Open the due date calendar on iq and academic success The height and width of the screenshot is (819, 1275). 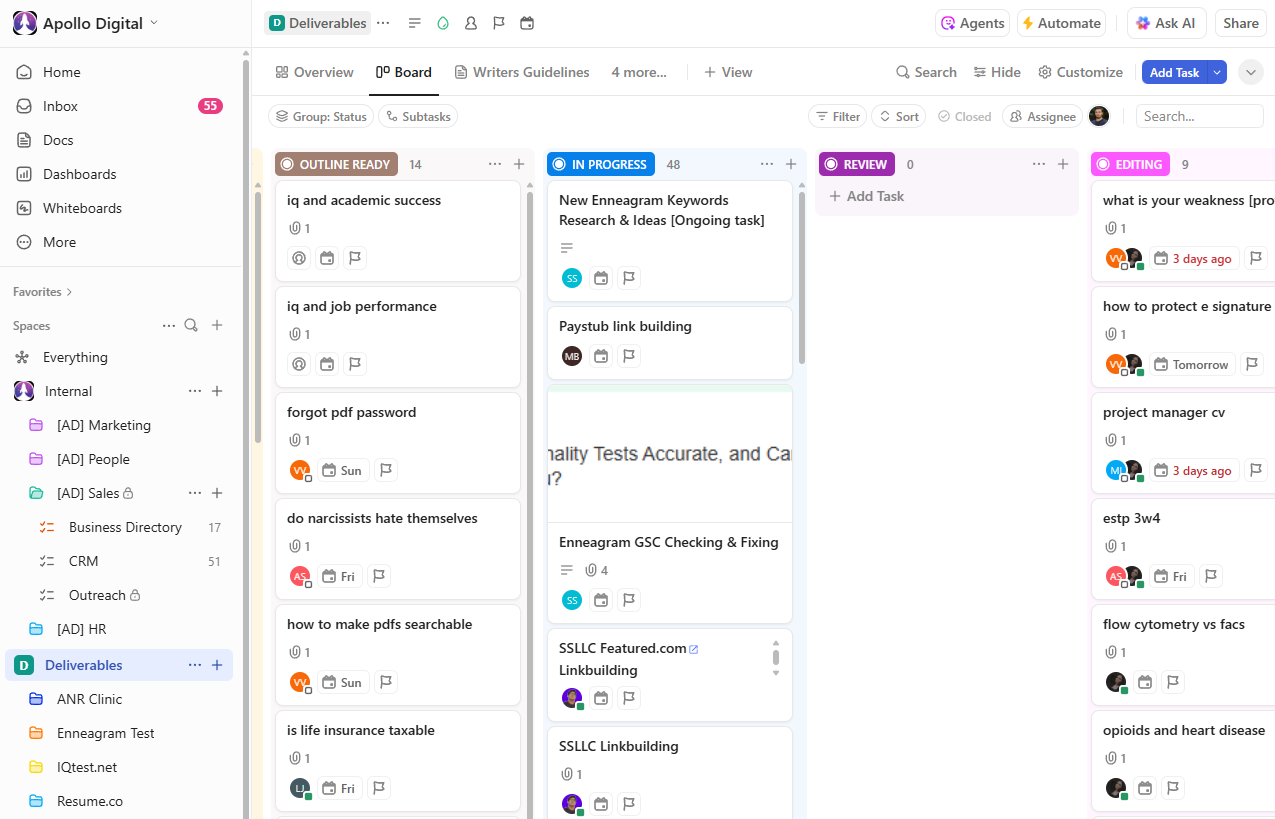(x=327, y=258)
